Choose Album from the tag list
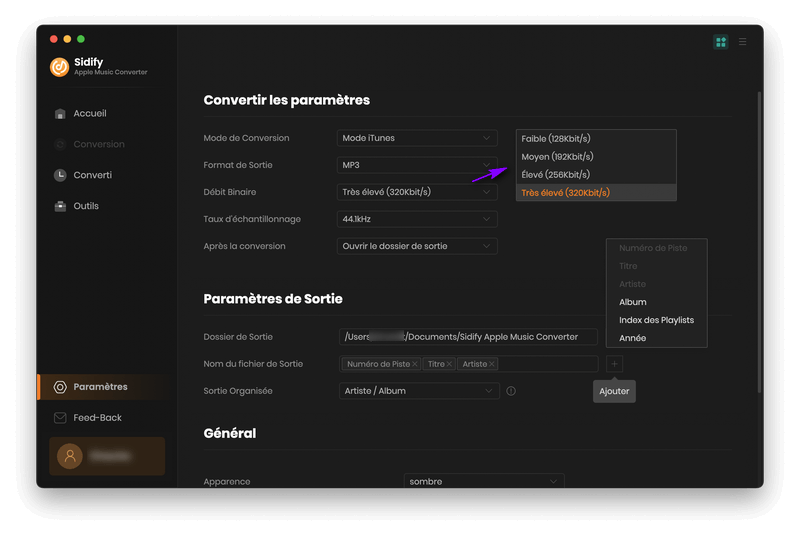This screenshot has height=536, width=800. point(633,302)
